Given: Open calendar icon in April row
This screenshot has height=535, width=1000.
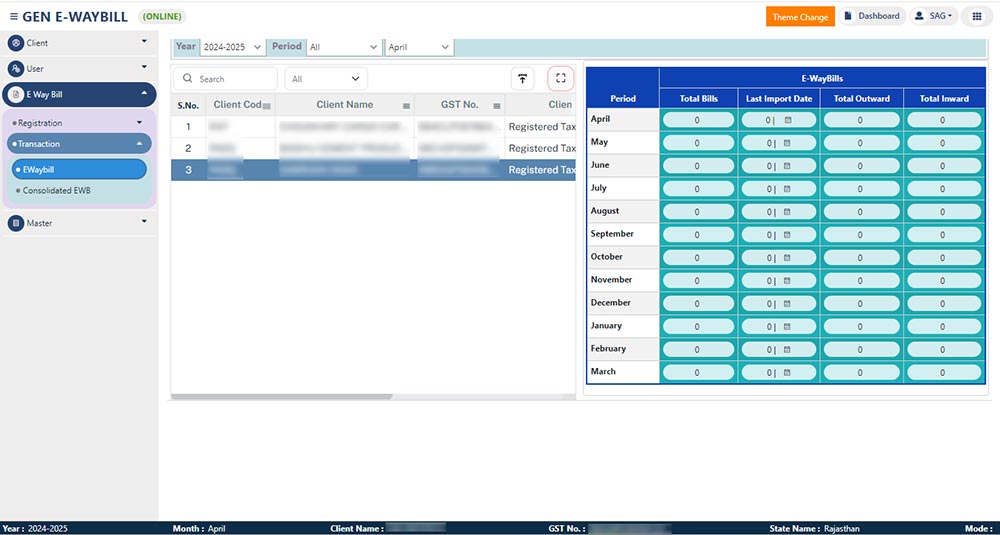Looking at the screenshot, I should [787, 119].
